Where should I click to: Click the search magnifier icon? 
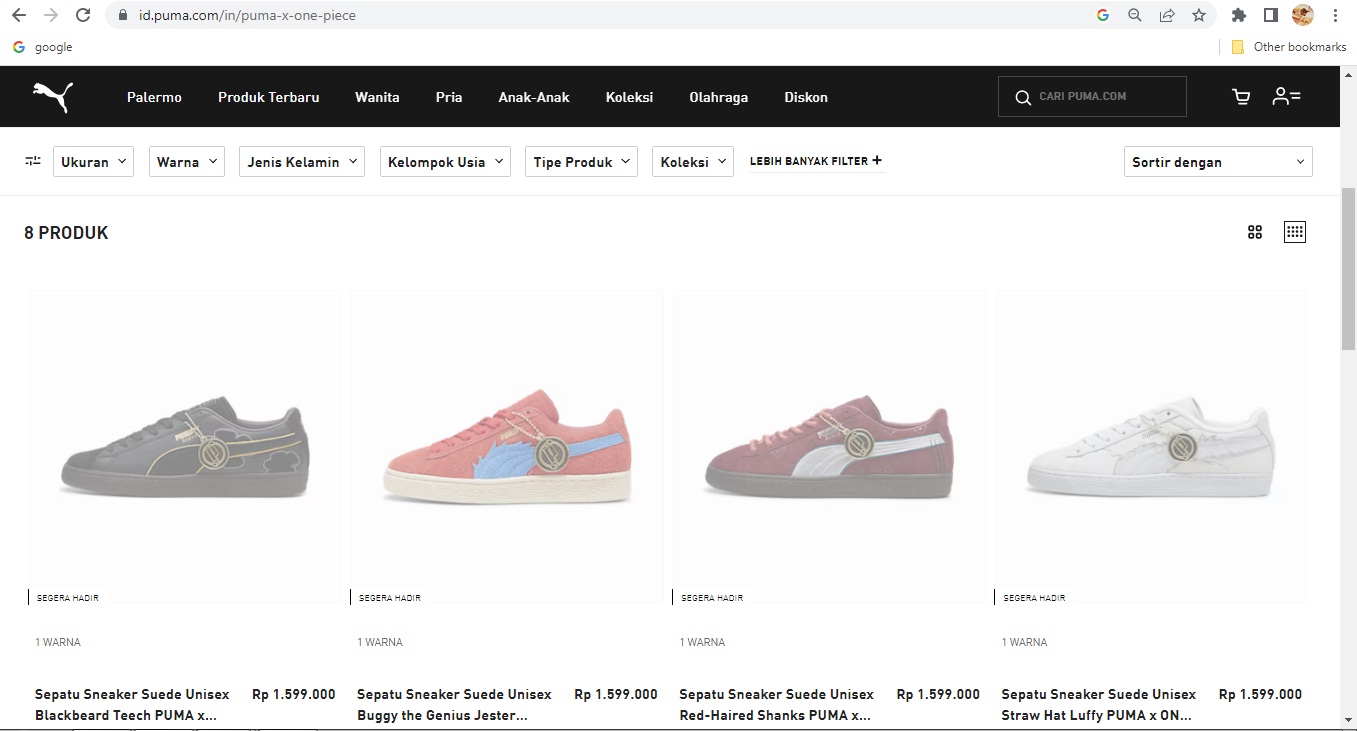tap(1022, 97)
